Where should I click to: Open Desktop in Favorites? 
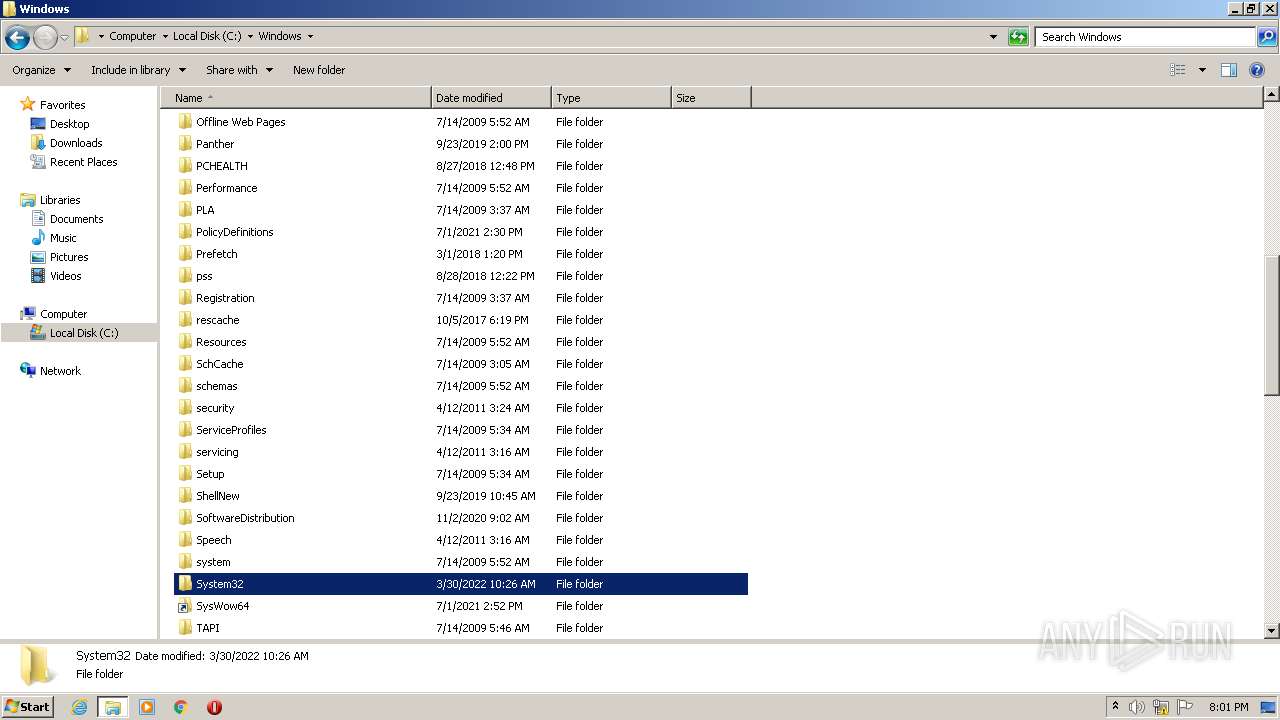[x=69, y=124]
